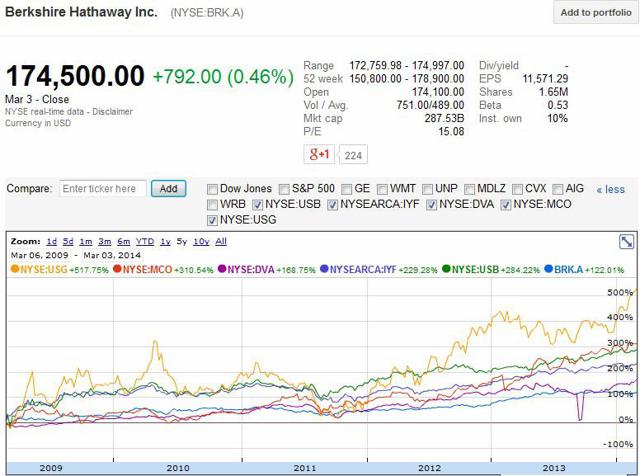This screenshot has height=476, width=640.
Task: Uncheck the NYSE:USB comparison checkbox
Action: (258, 205)
